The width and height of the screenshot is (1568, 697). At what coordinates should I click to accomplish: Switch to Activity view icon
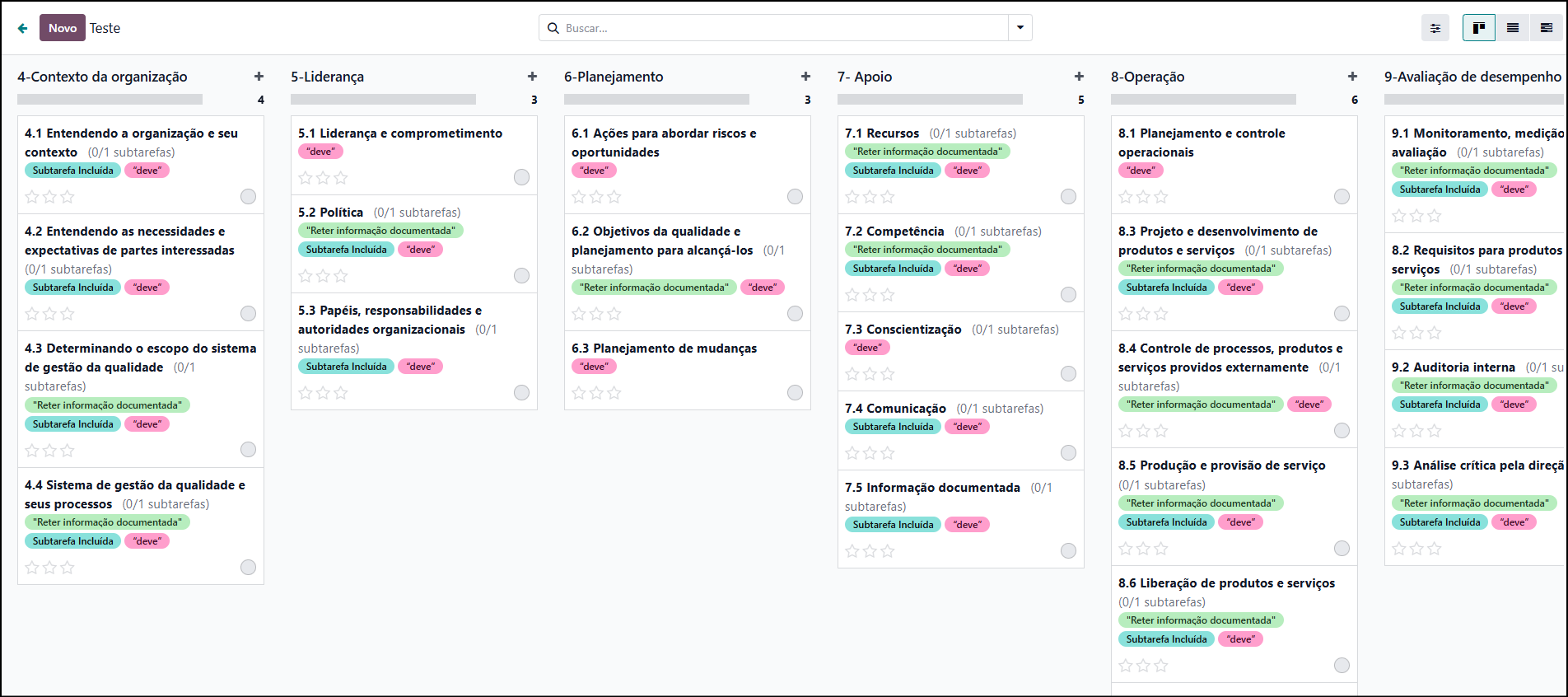1546,28
